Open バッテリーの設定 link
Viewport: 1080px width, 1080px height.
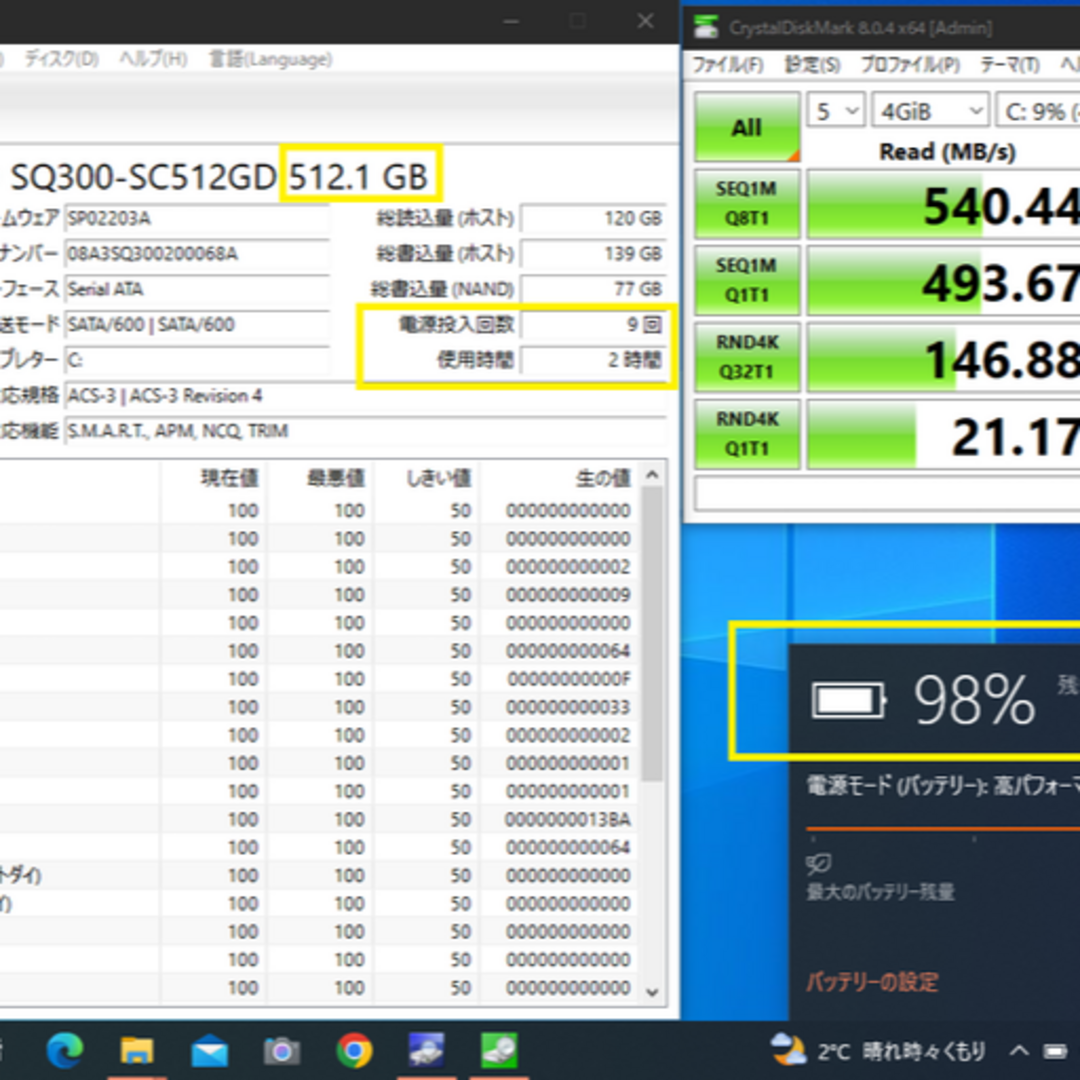872,982
